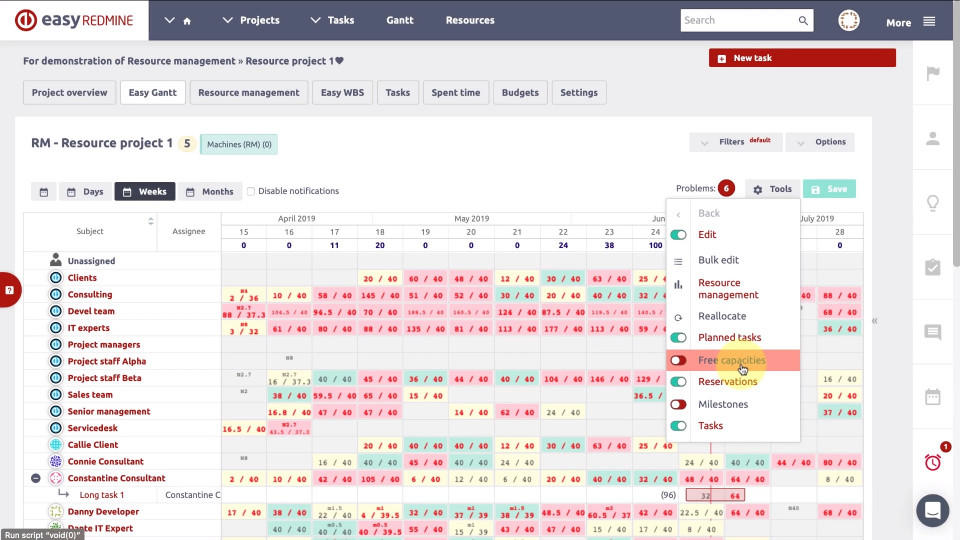
Task: Select Bulk edit from Tools menu
Action: click(x=718, y=260)
